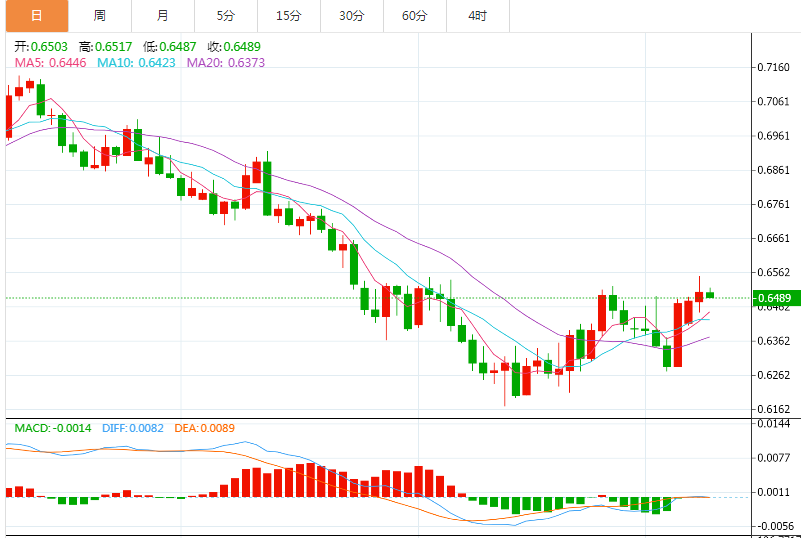Click the MA5: 0.6446 label
This screenshot has width=801, height=538.
[x=50, y=63]
